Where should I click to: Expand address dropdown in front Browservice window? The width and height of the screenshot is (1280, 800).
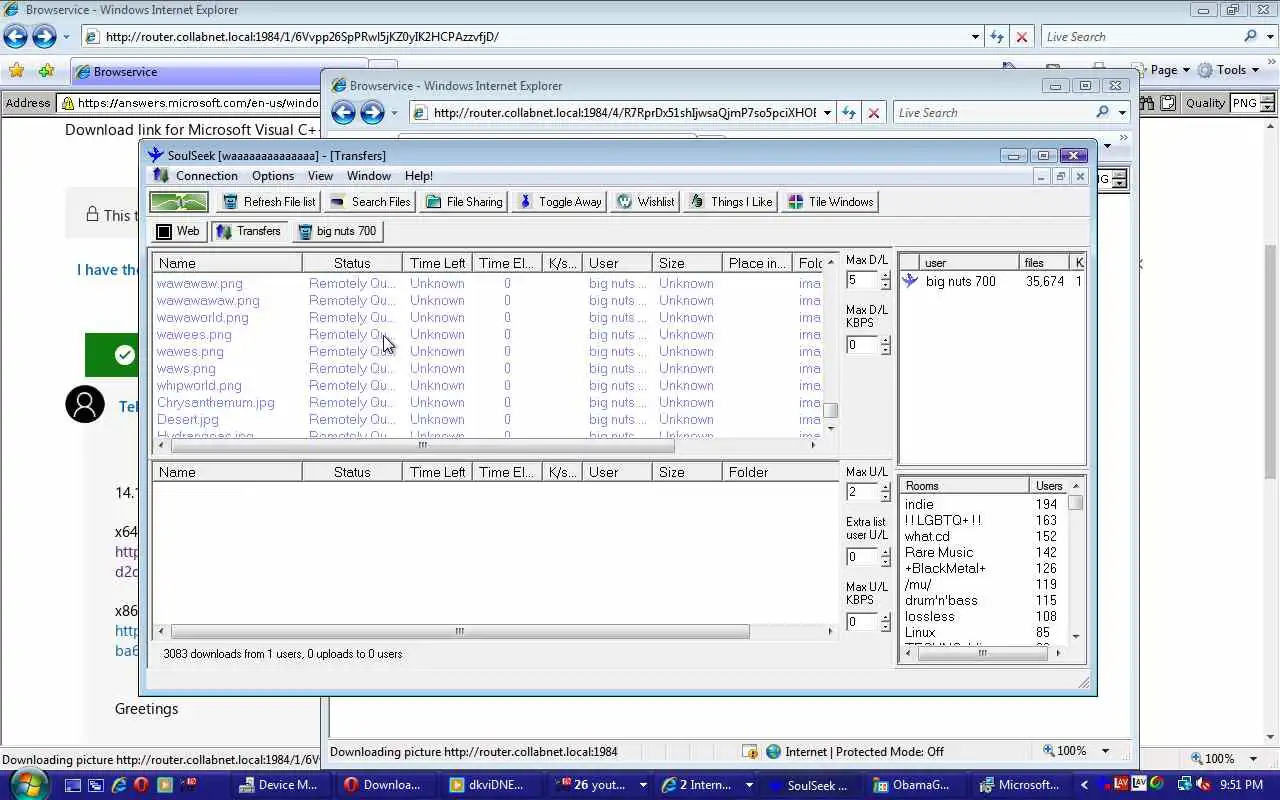tap(827, 113)
